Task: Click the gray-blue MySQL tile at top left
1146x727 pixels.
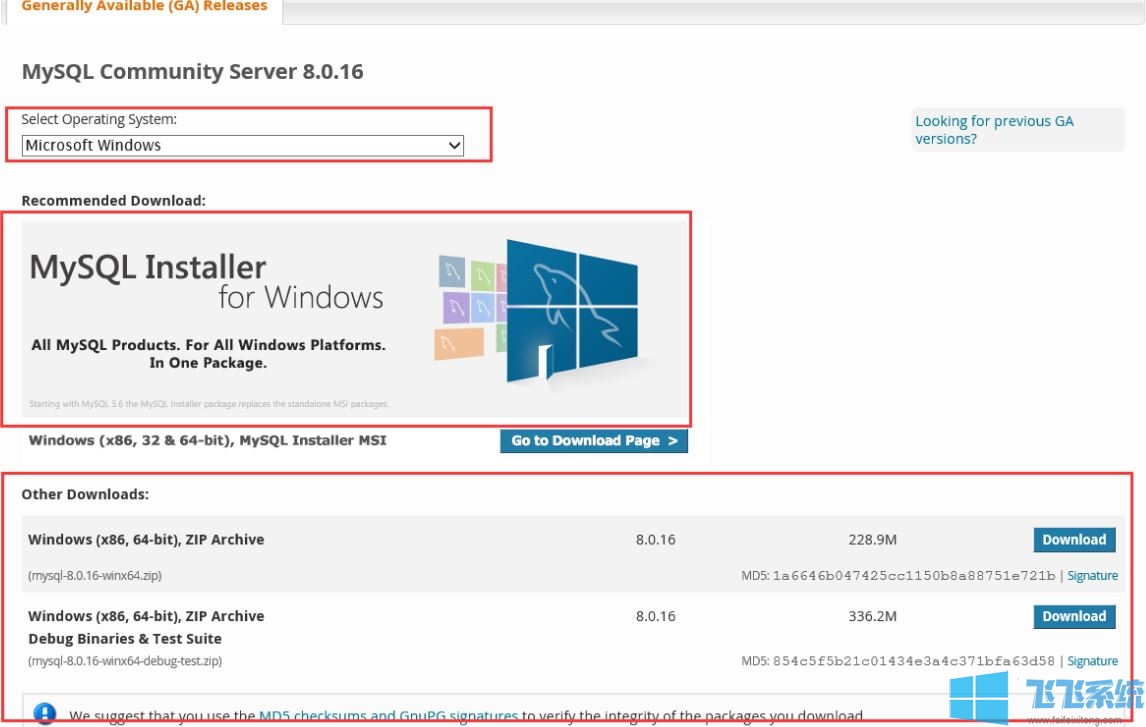Action: tap(452, 271)
